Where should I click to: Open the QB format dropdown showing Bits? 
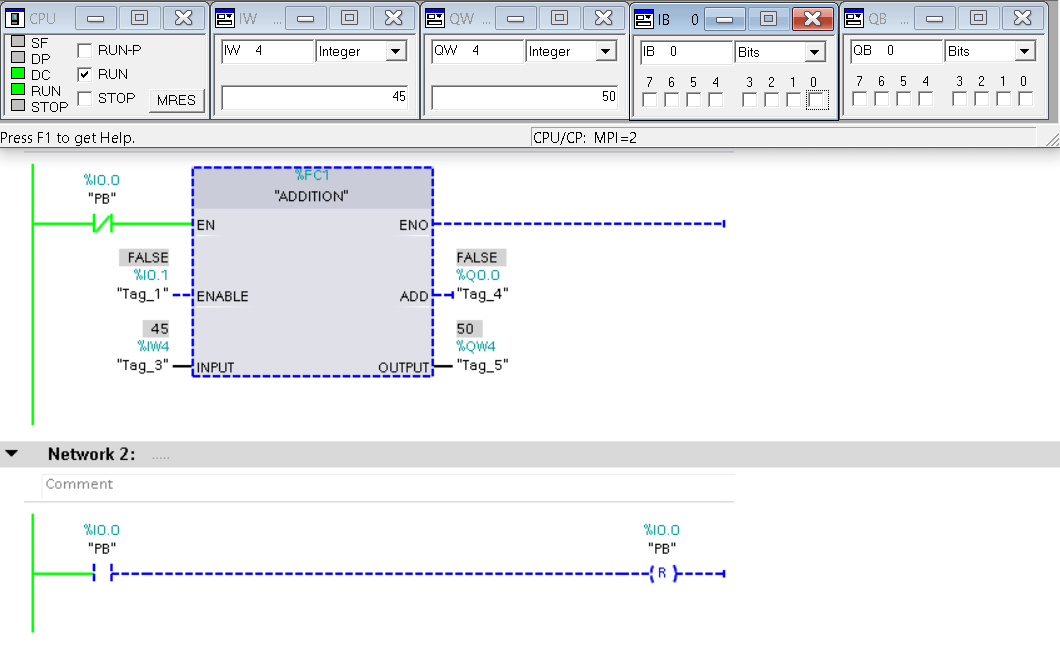click(1025, 51)
